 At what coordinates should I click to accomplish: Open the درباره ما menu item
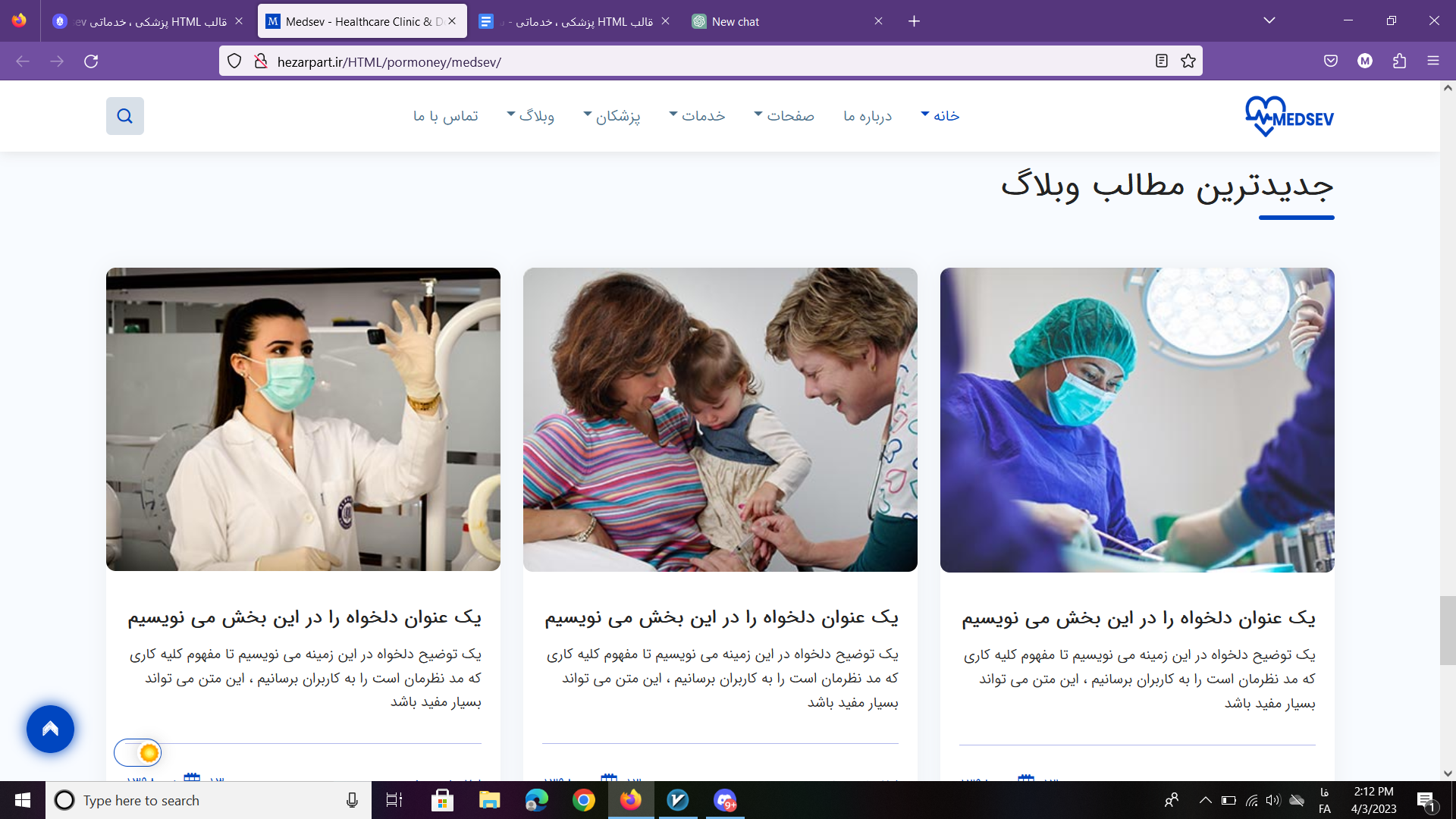tap(868, 115)
